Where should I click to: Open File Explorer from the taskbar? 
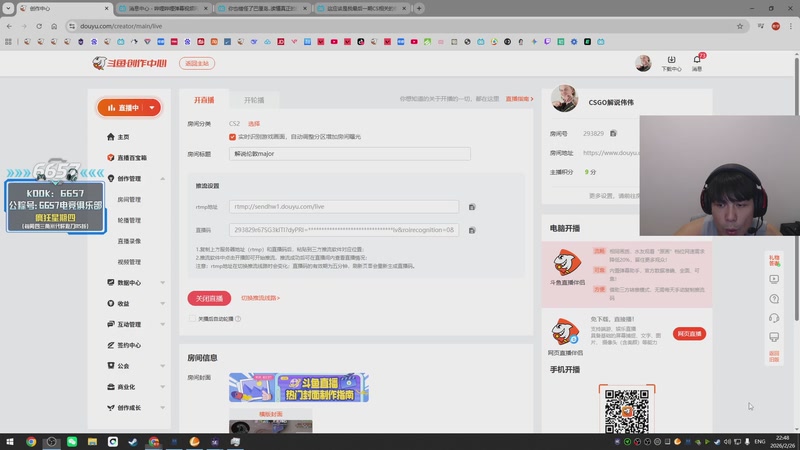click(x=92, y=441)
